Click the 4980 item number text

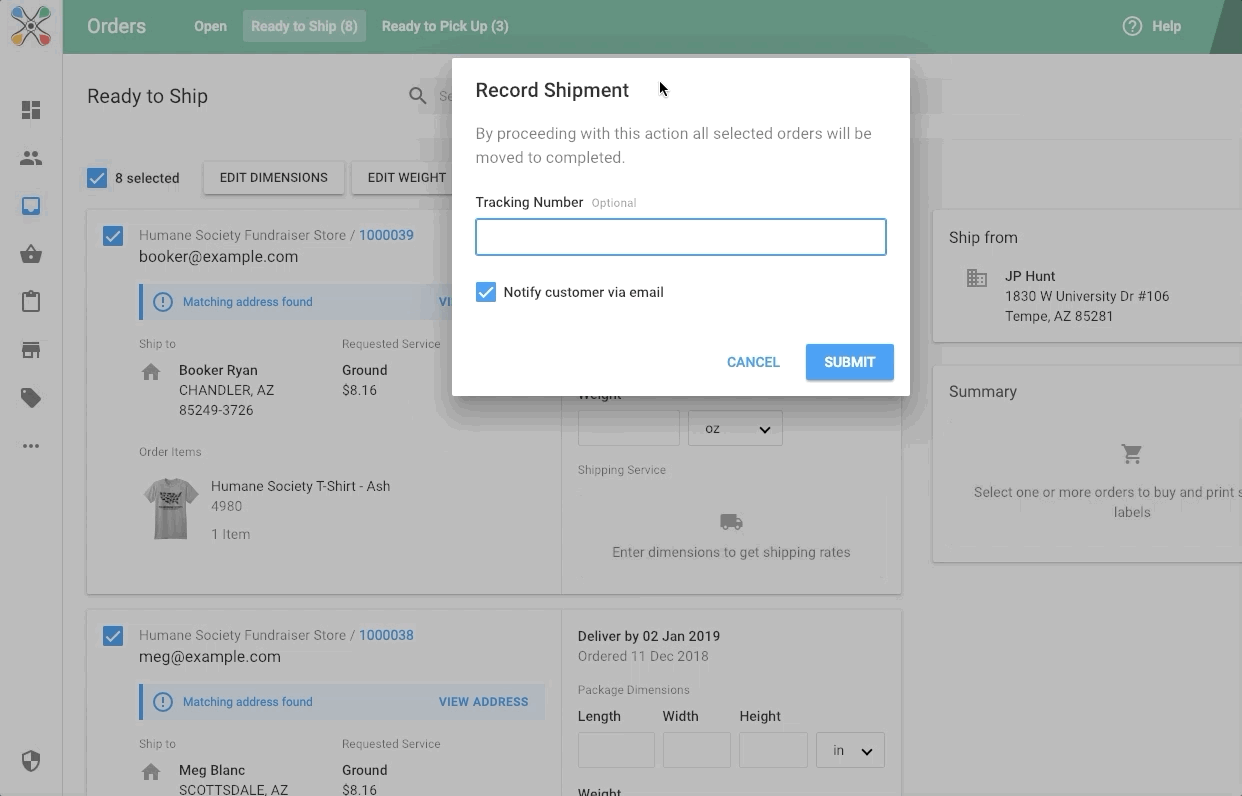coord(227,506)
